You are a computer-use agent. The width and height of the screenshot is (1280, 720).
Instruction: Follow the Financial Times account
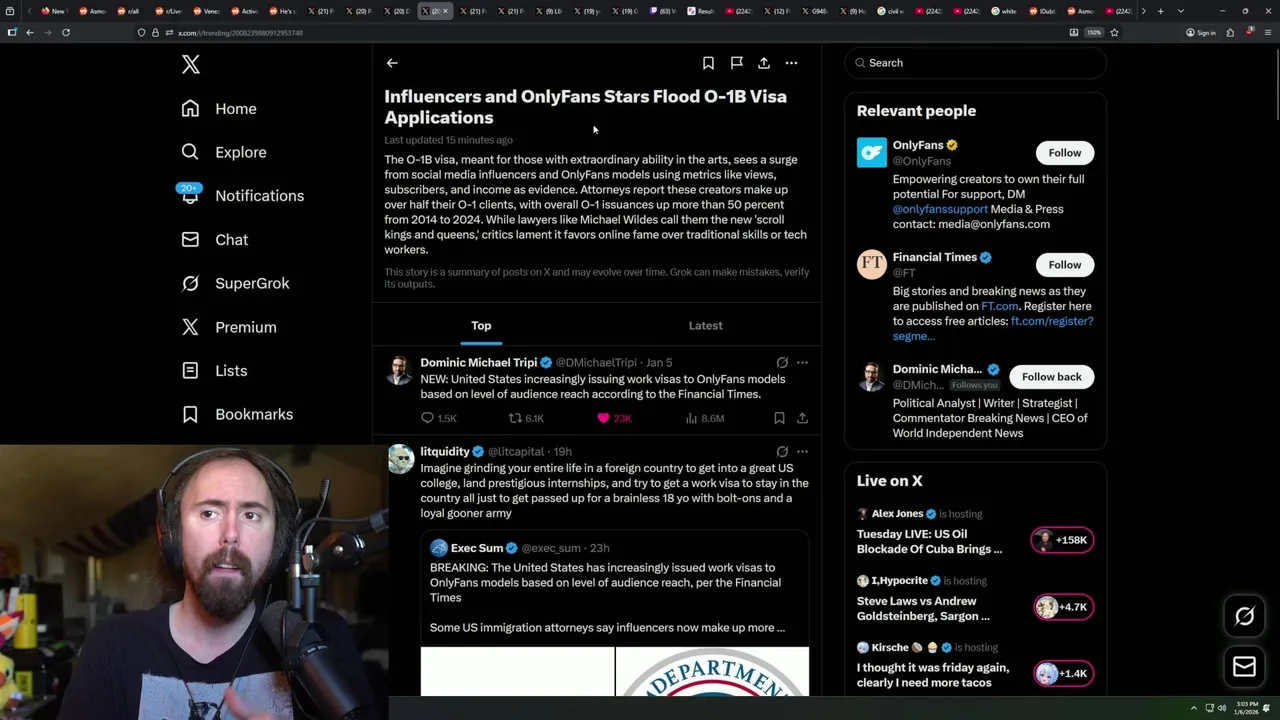(1064, 265)
